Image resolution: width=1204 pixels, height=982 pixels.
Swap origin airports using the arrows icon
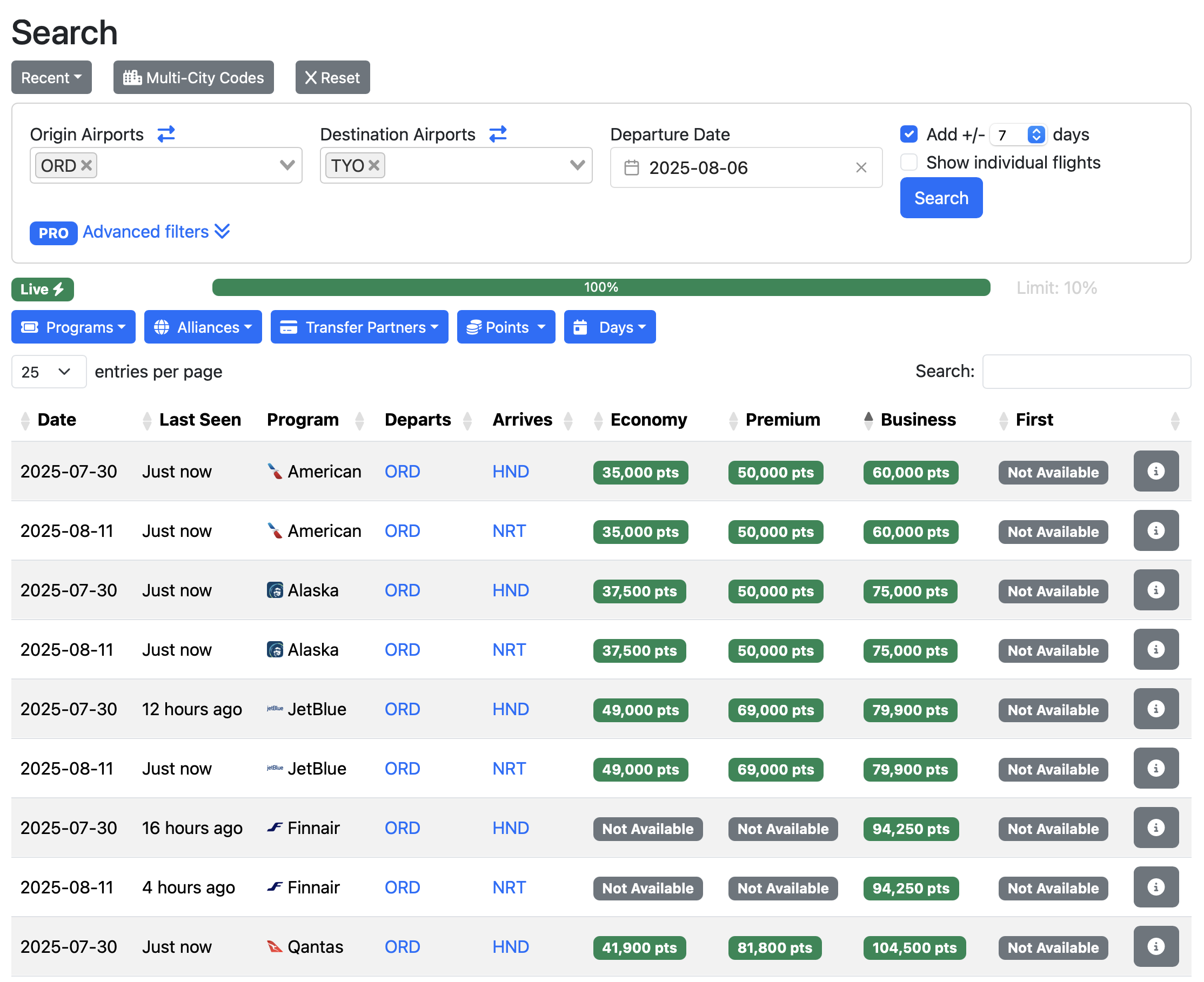click(x=166, y=134)
